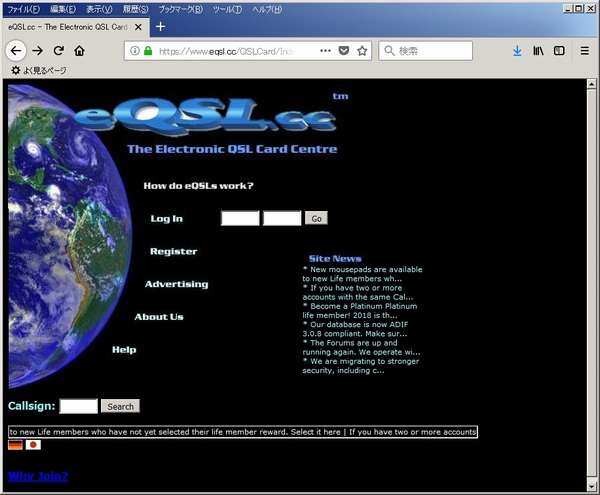Show site information icon in address bar
Viewport: 600px width, 495px height.
tap(135, 50)
